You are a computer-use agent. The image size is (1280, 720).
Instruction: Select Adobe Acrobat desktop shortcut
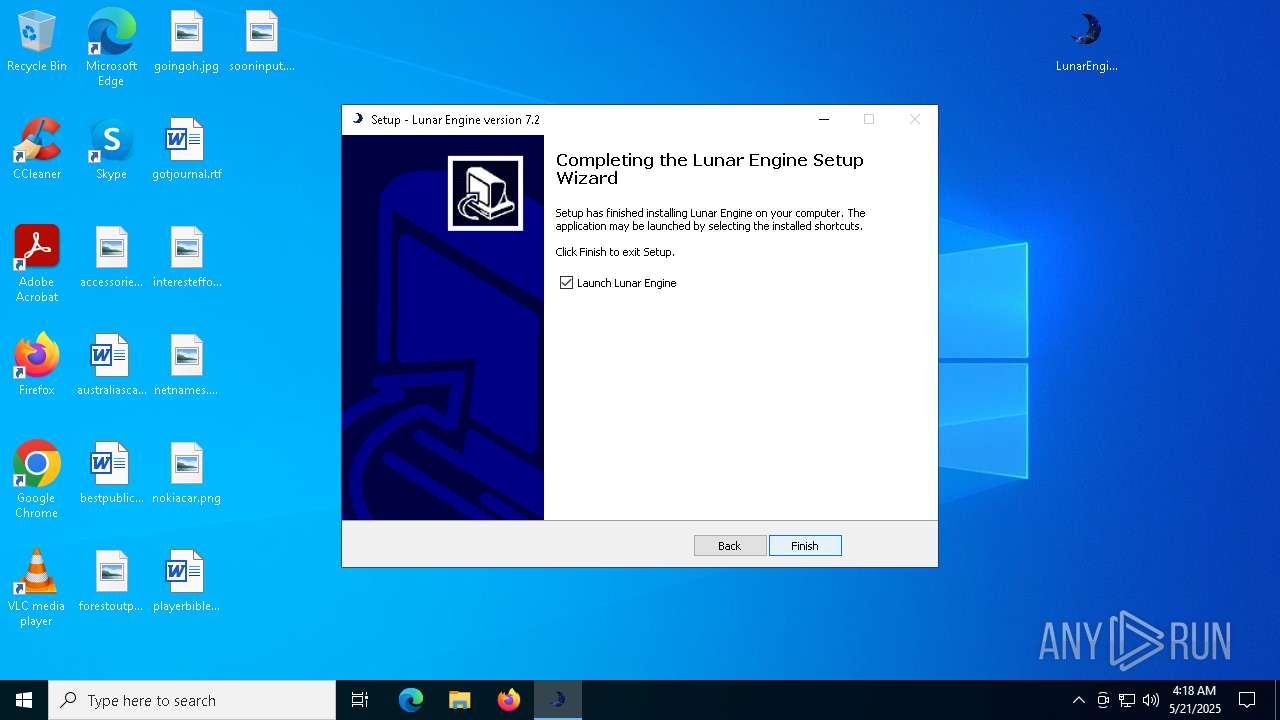tap(37, 264)
